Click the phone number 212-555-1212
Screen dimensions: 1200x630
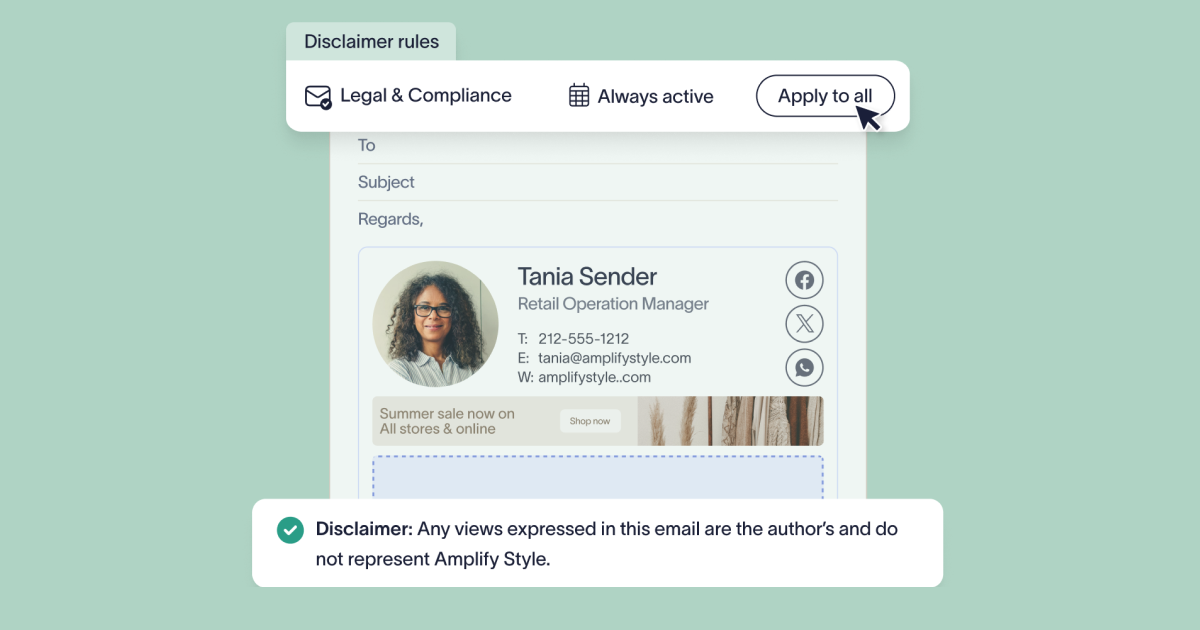click(x=583, y=339)
